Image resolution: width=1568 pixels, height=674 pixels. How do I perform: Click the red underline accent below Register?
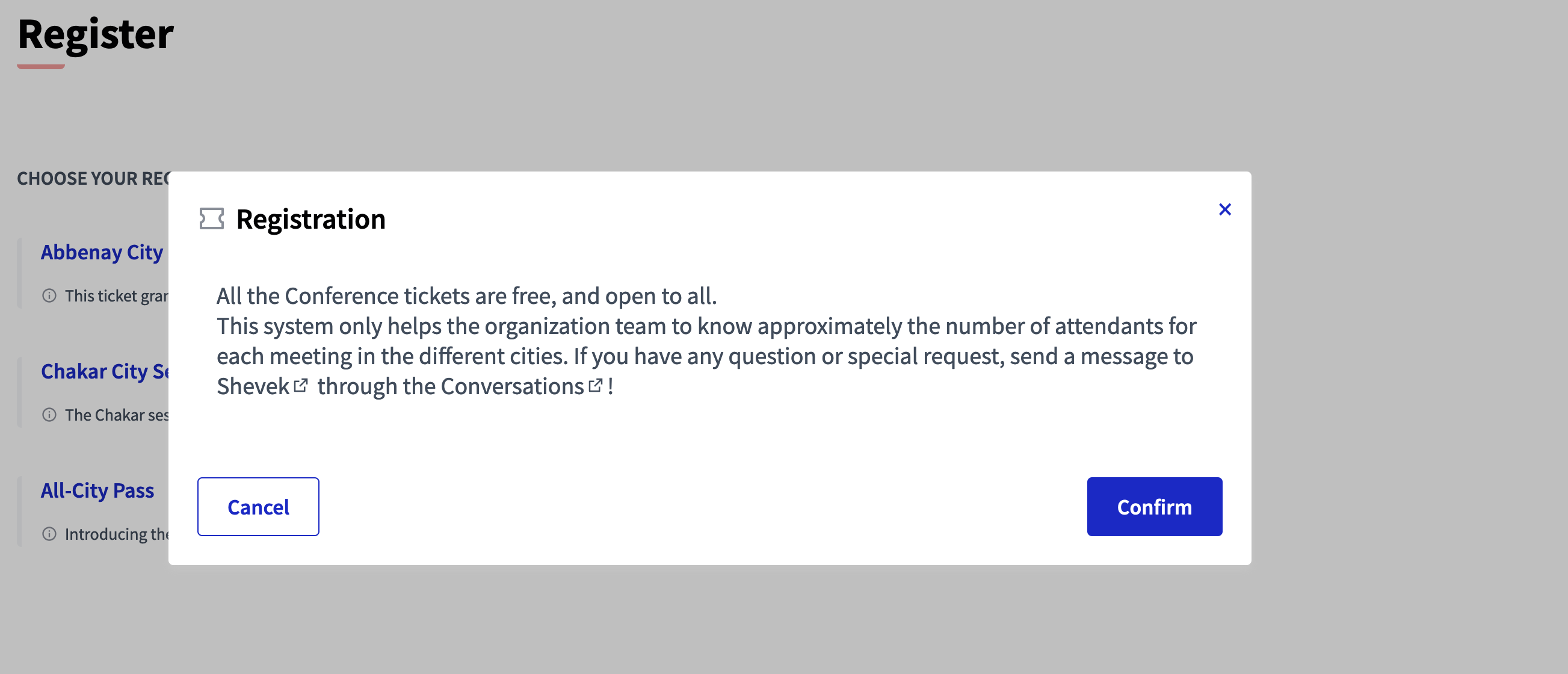(41, 66)
